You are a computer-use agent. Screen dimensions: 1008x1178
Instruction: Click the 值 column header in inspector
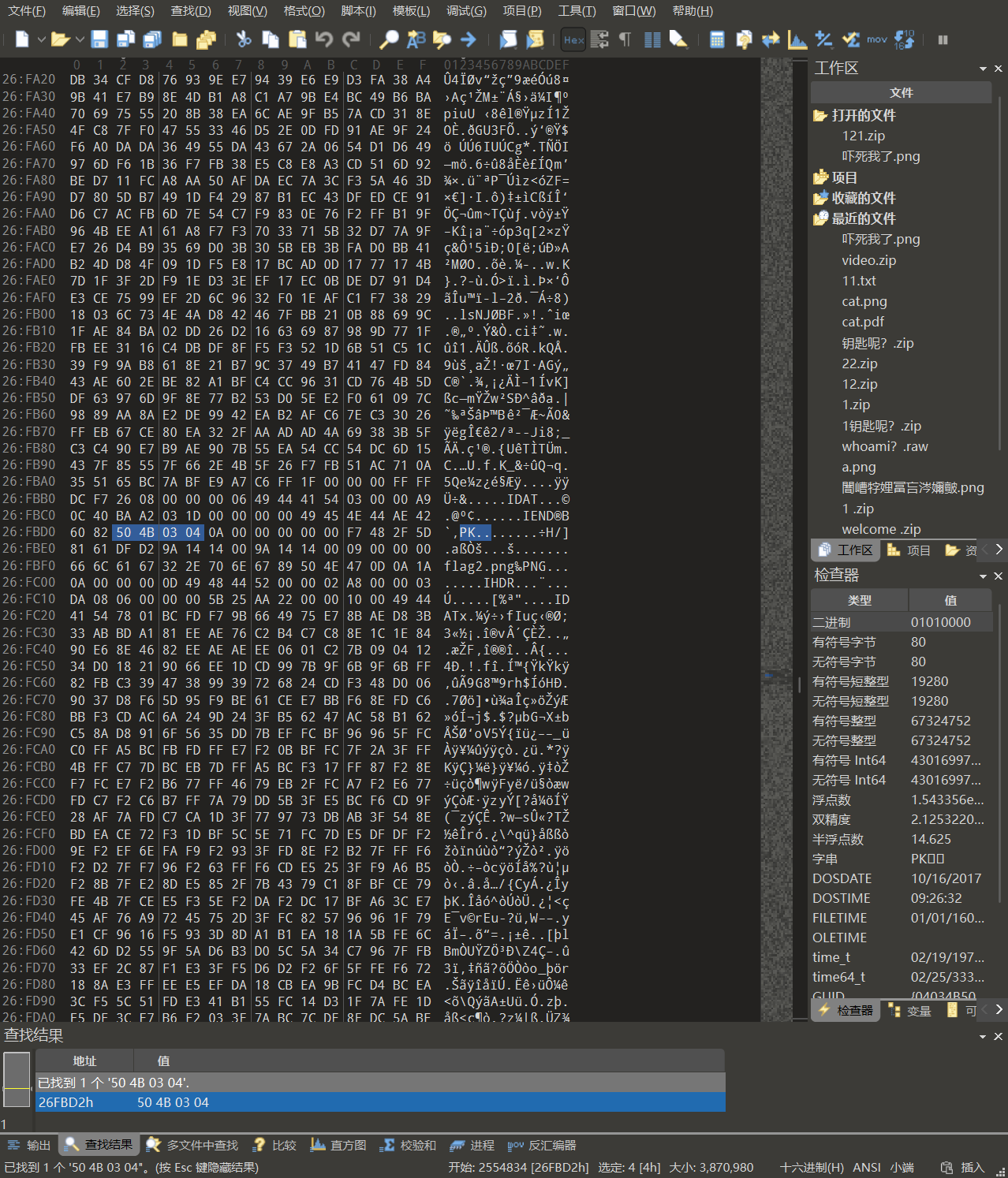(x=950, y=600)
